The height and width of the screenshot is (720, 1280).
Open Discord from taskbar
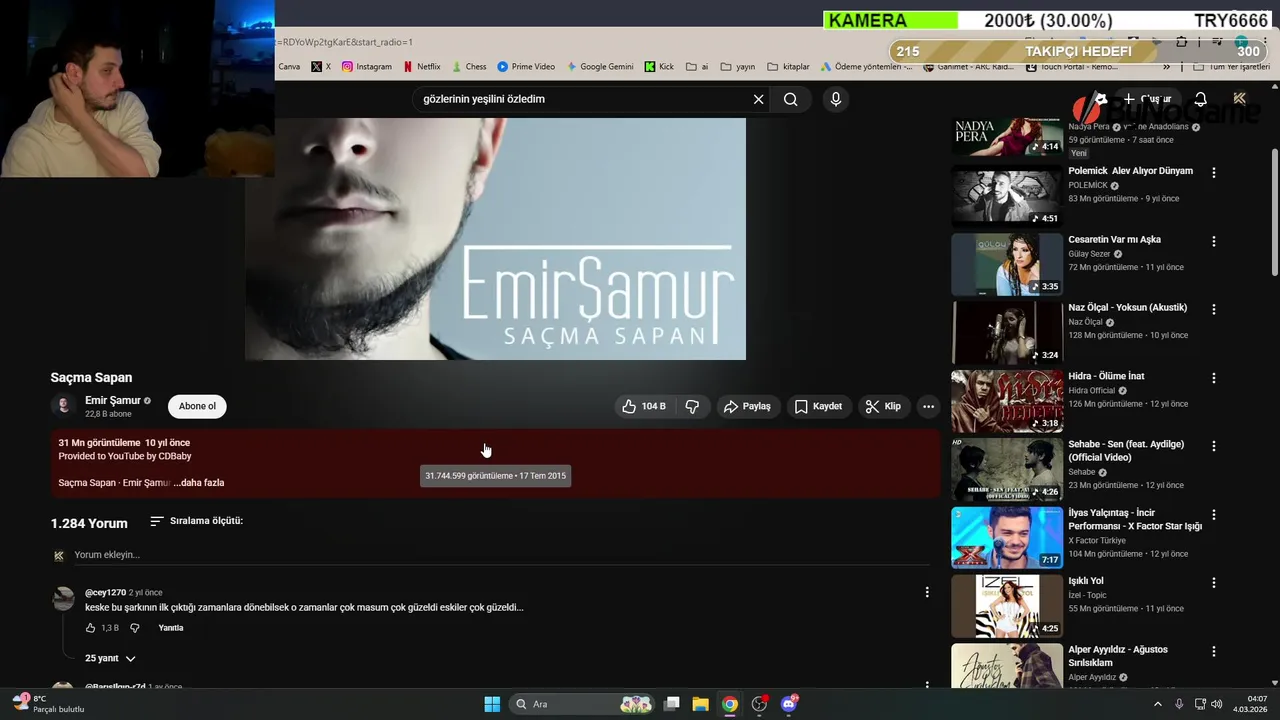pos(789,704)
